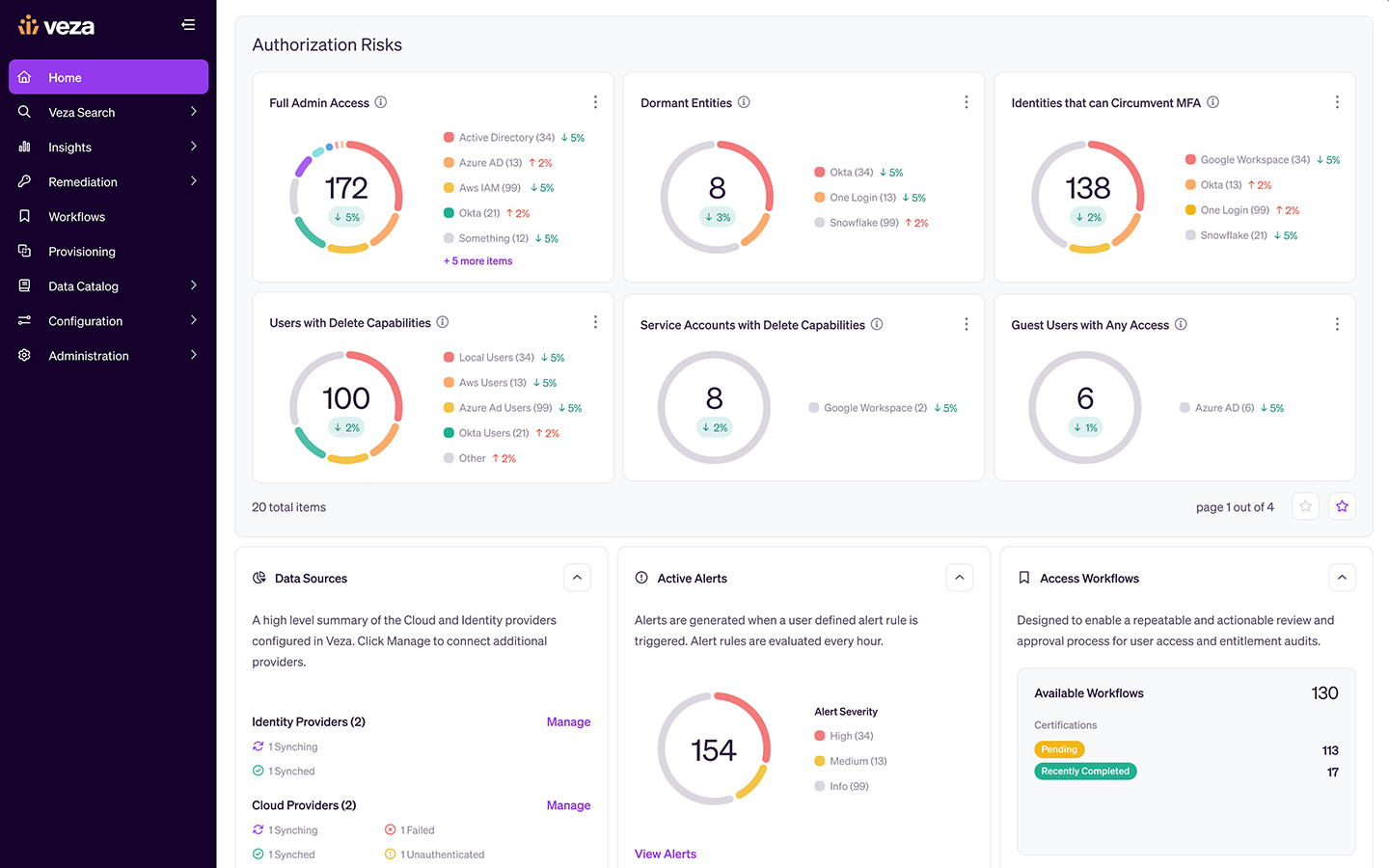Show info for Identities that can Circumvent MFA

[1213, 102]
